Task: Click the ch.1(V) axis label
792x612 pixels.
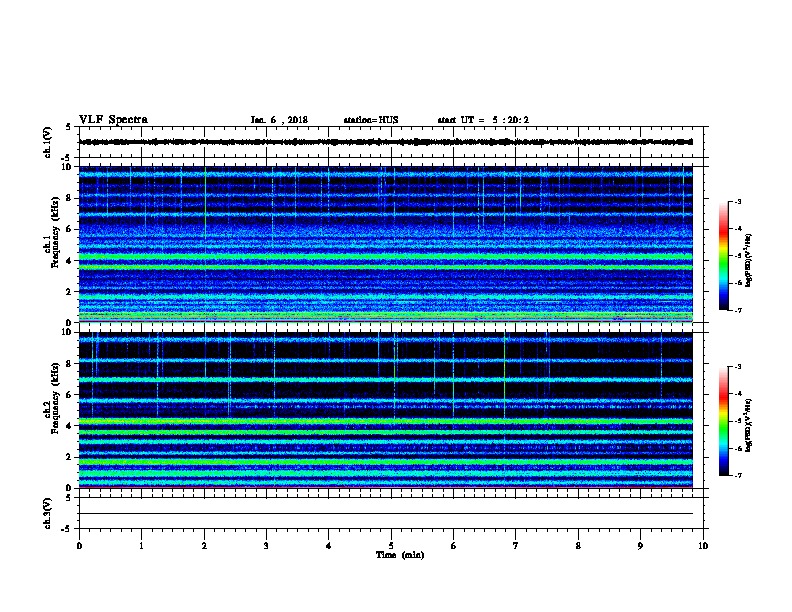Action: click(x=47, y=142)
